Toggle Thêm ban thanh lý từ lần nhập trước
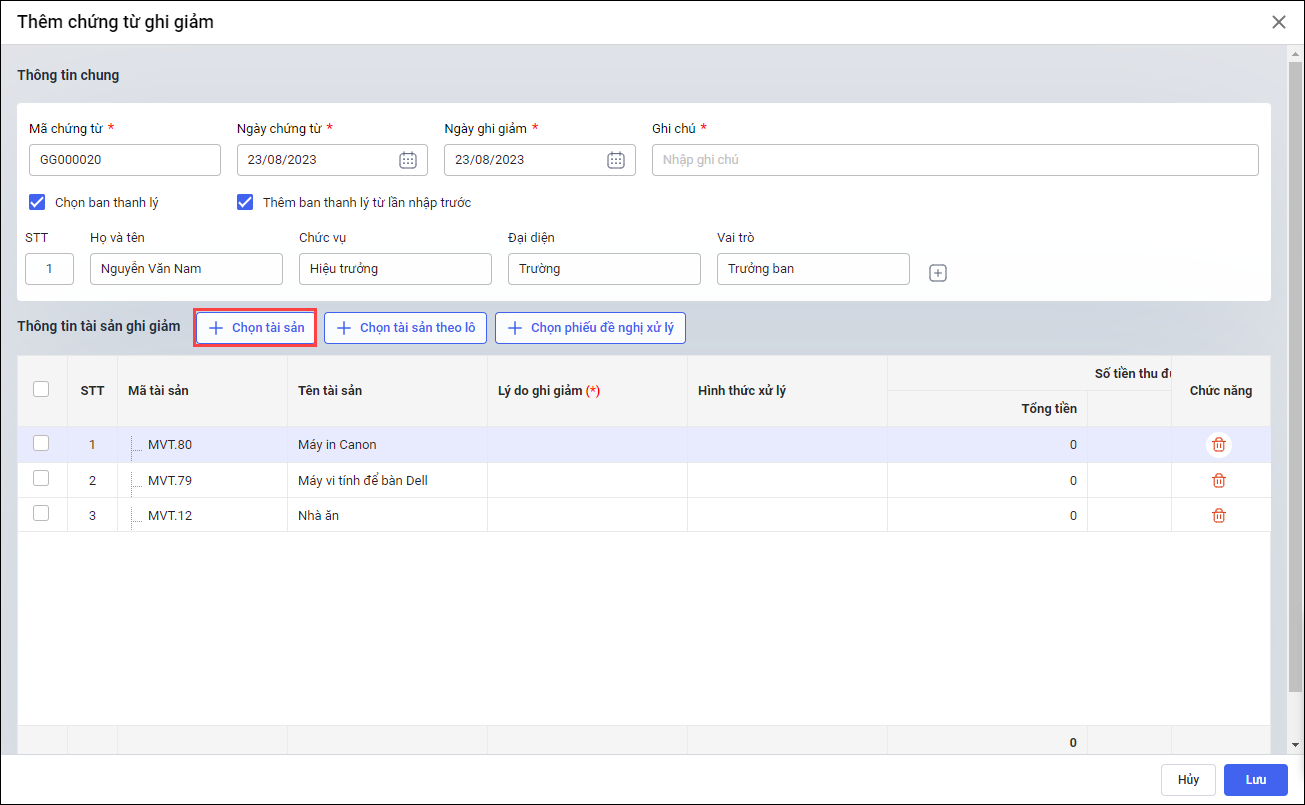This screenshot has height=805, width=1305. (x=245, y=202)
